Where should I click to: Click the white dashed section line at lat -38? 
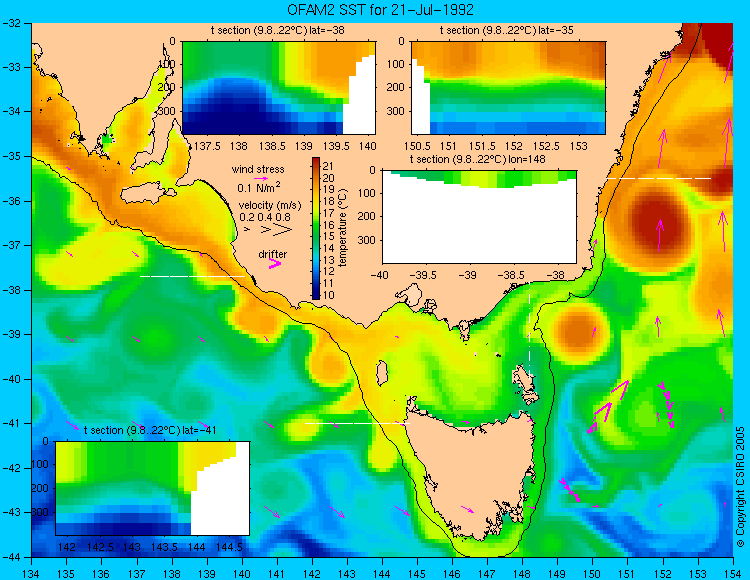click(192, 276)
